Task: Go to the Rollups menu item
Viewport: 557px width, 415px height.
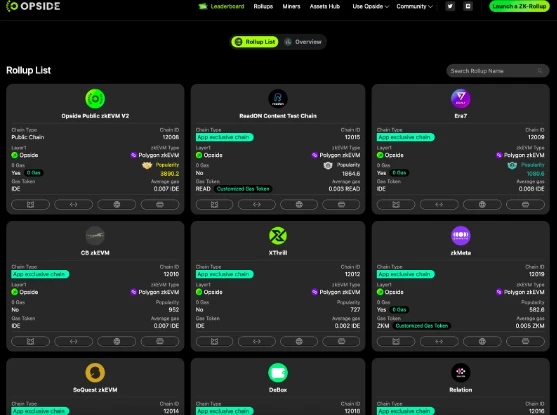Action: (x=263, y=6)
